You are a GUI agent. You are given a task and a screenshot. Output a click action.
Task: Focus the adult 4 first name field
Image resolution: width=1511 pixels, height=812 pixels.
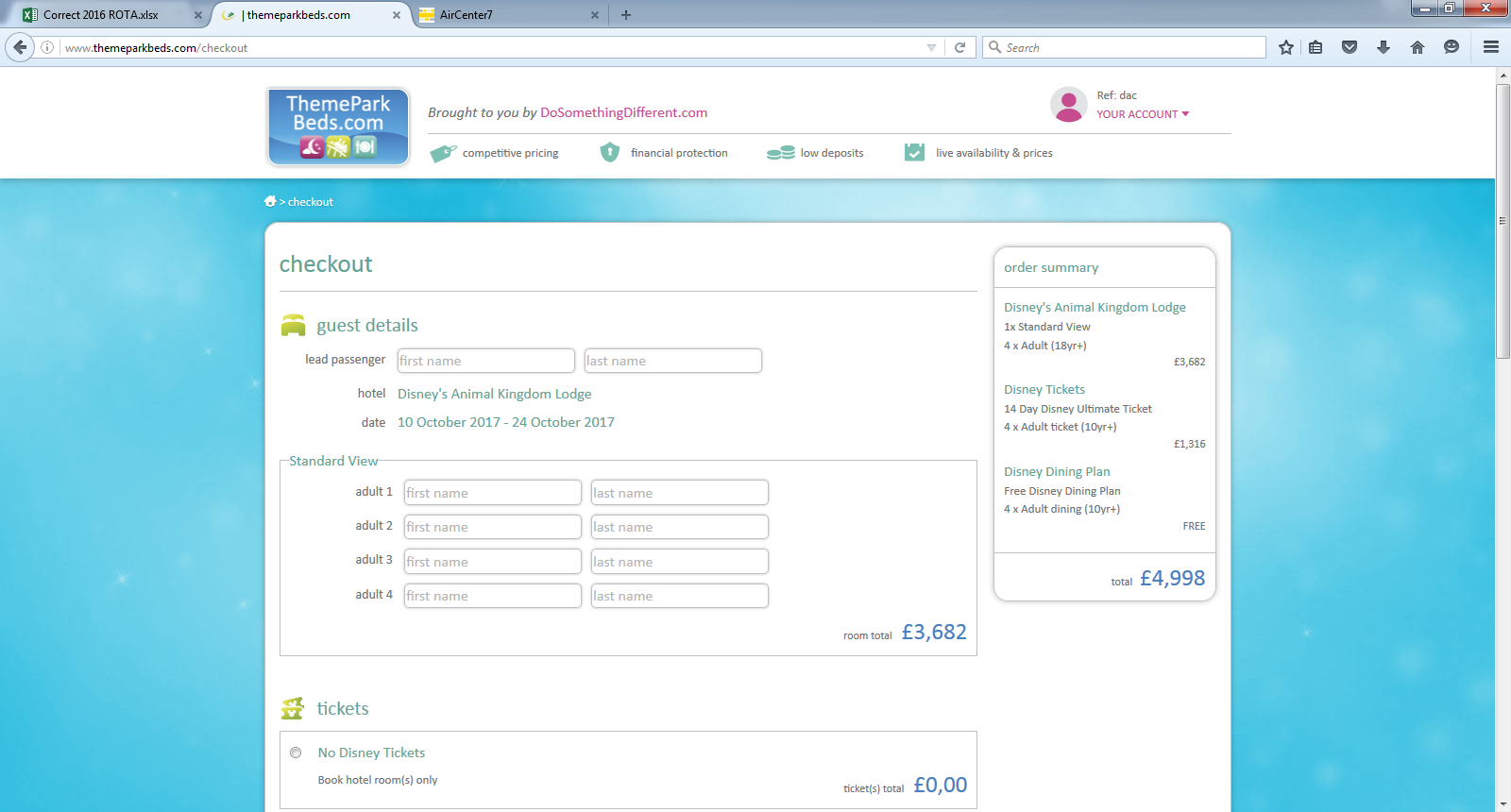click(x=492, y=596)
